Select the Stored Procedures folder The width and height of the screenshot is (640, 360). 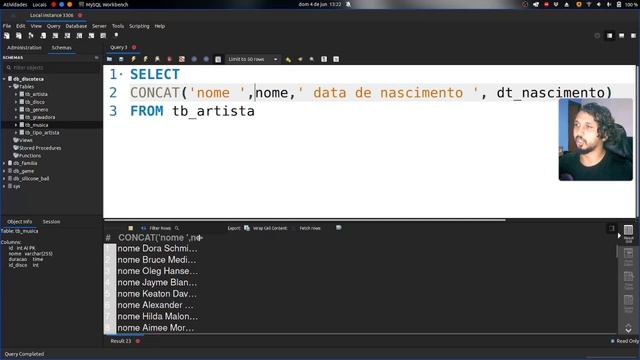pyautogui.click(x=40, y=148)
